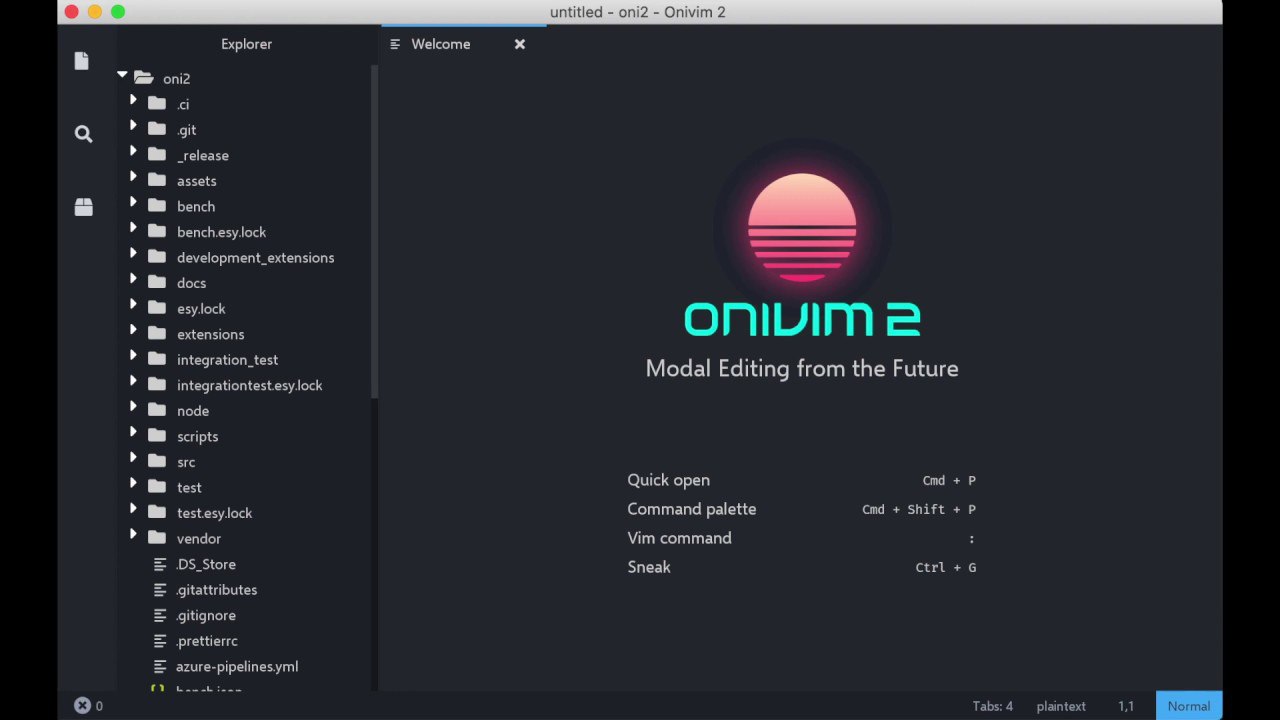Select the assets folder name

tap(197, 181)
